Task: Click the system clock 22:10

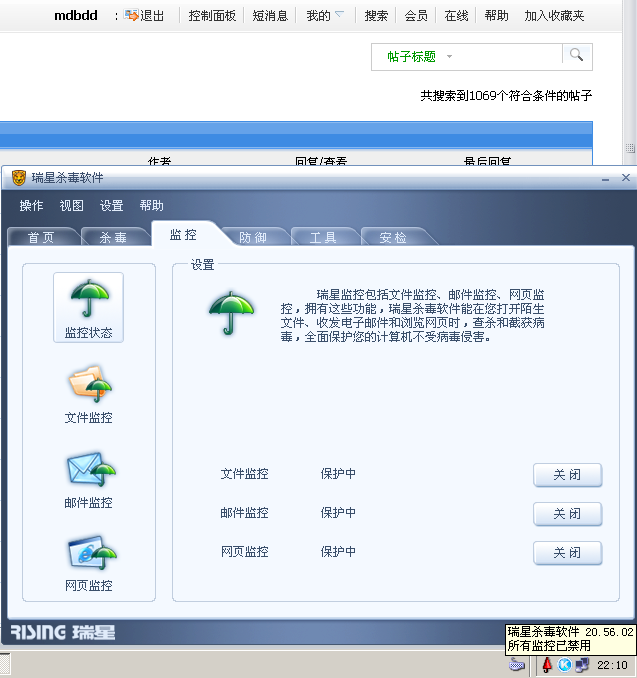Action: [x=612, y=665]
